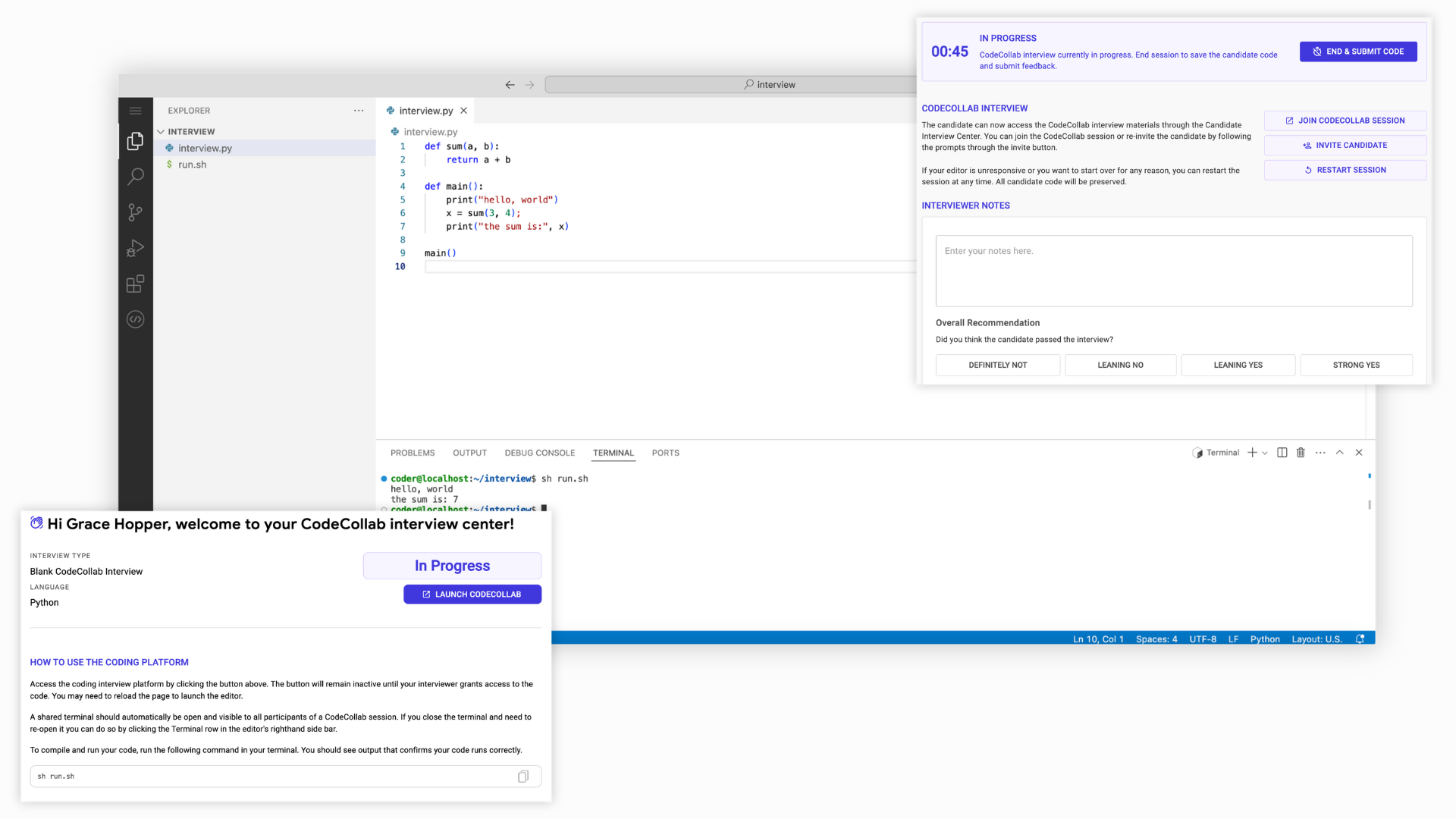Image resolution: width=1456 pixels, height=819 pixels.
Task: Select the Definitely Not recommendation
Action: 997,365
